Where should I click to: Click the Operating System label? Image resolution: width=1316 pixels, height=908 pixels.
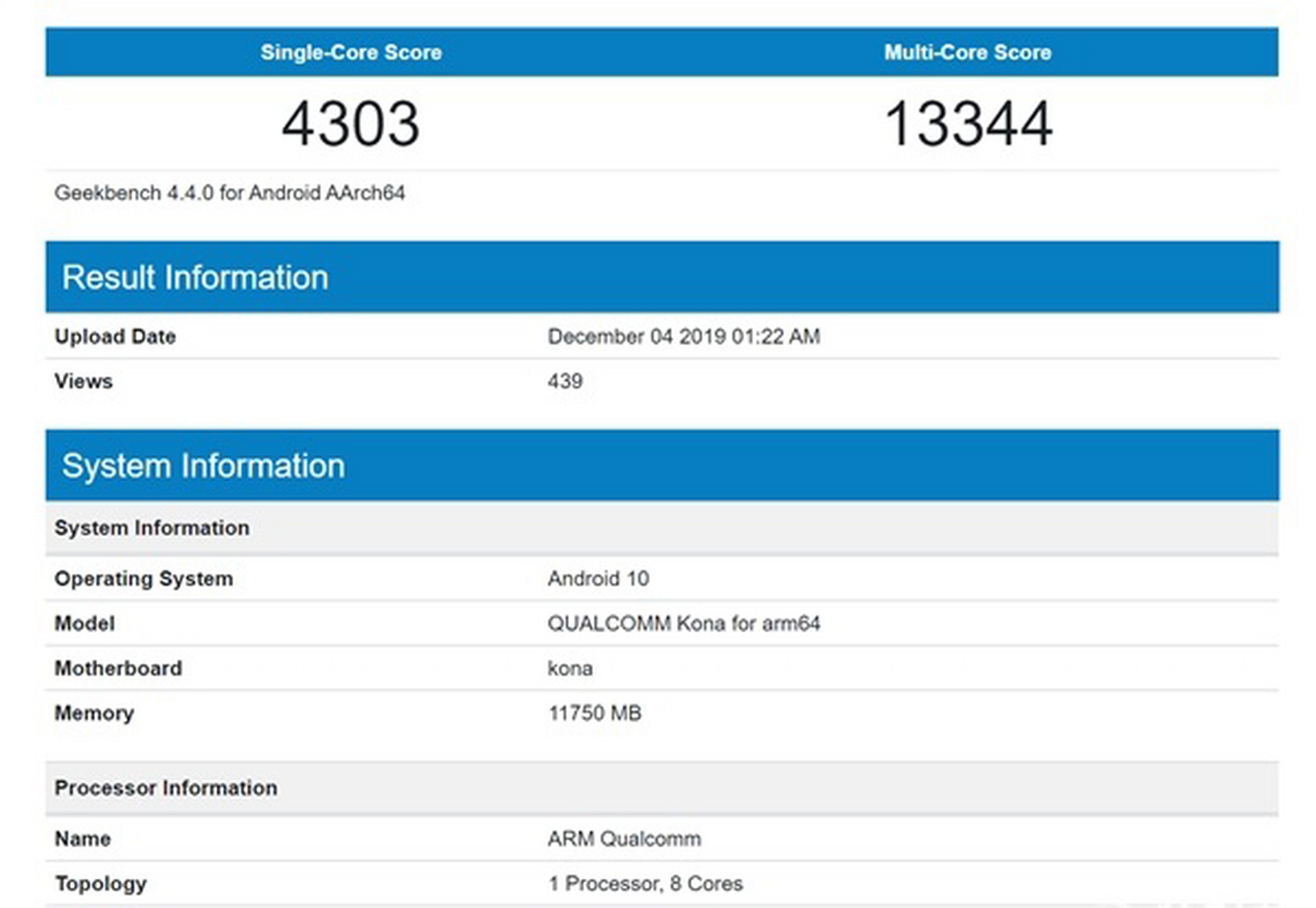tap(144, 579)
